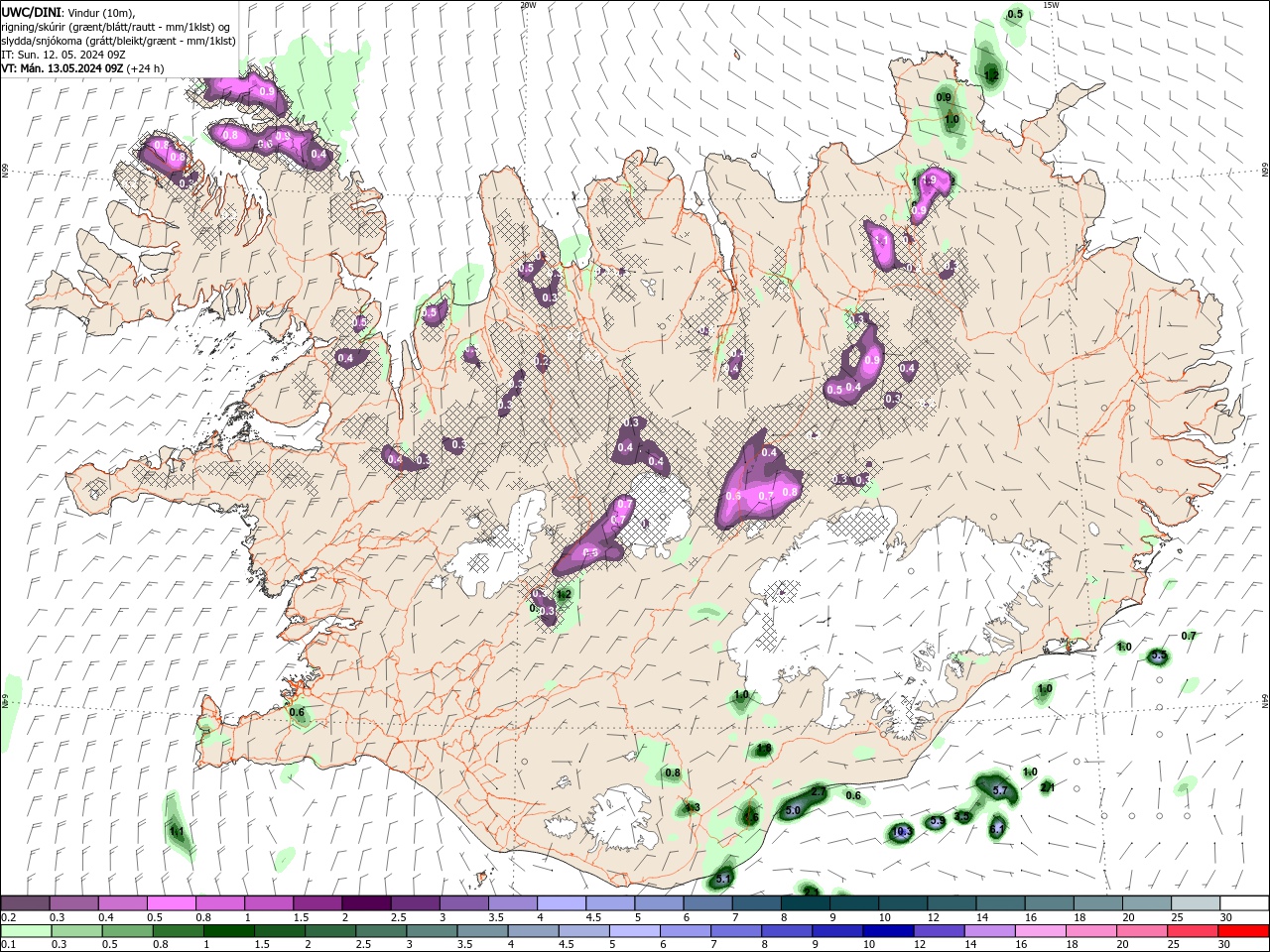Image resolution: width=1270 pixels, height=952 pixels.
Task: Pick the light pink 16 swatch, lower legend row
Action: (x=1041, y=931)
